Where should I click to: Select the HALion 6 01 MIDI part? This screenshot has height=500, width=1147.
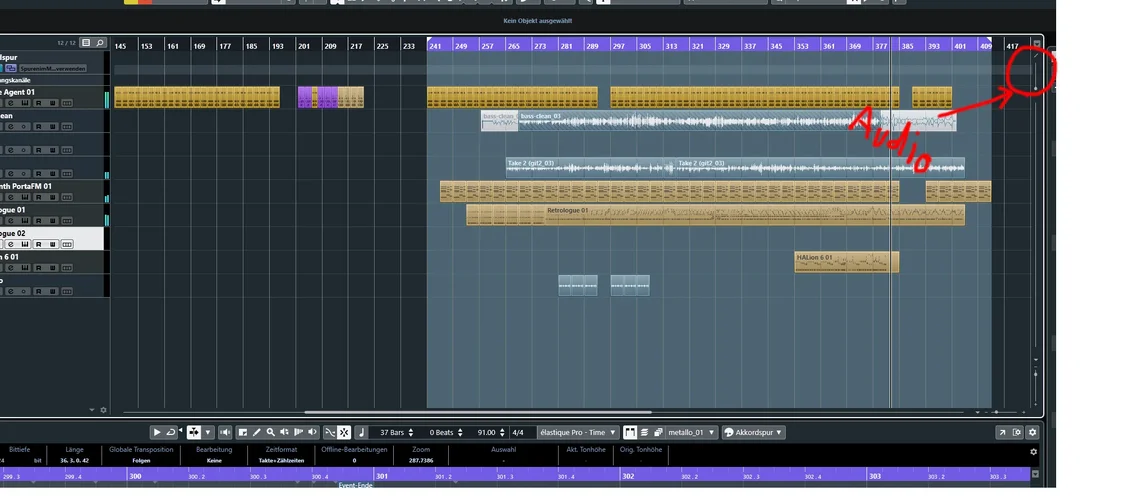[x=846, y=262]
